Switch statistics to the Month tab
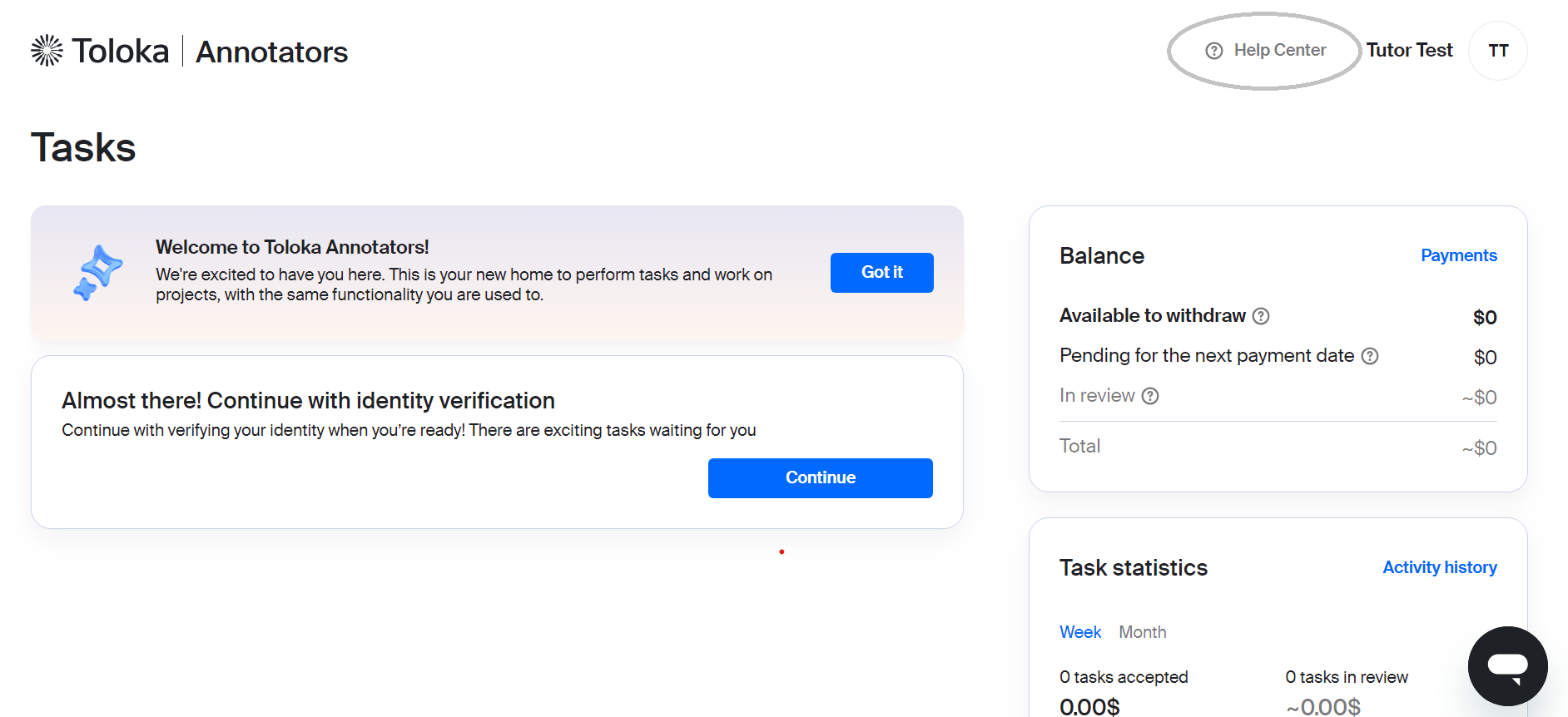Image resolution: width=1568 pixels, height=717 pixels. (x=1143, y=632)
